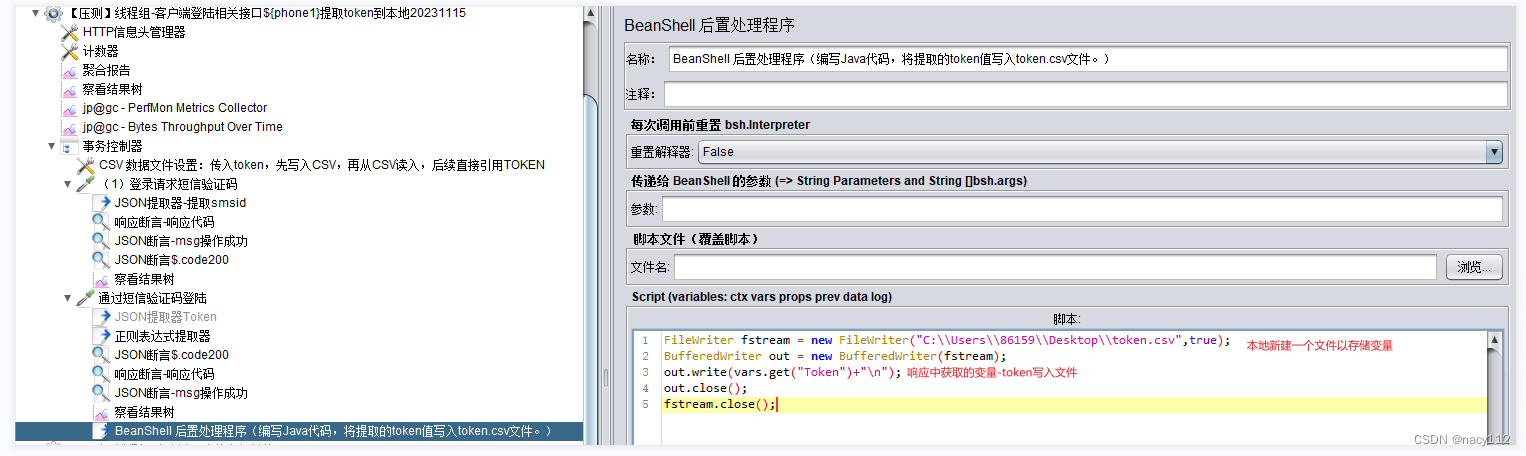Screen dimensions: 1526x456
Task: Click the JSON提取器-提取smsid extractor icon
Action: tap(101, 203)
